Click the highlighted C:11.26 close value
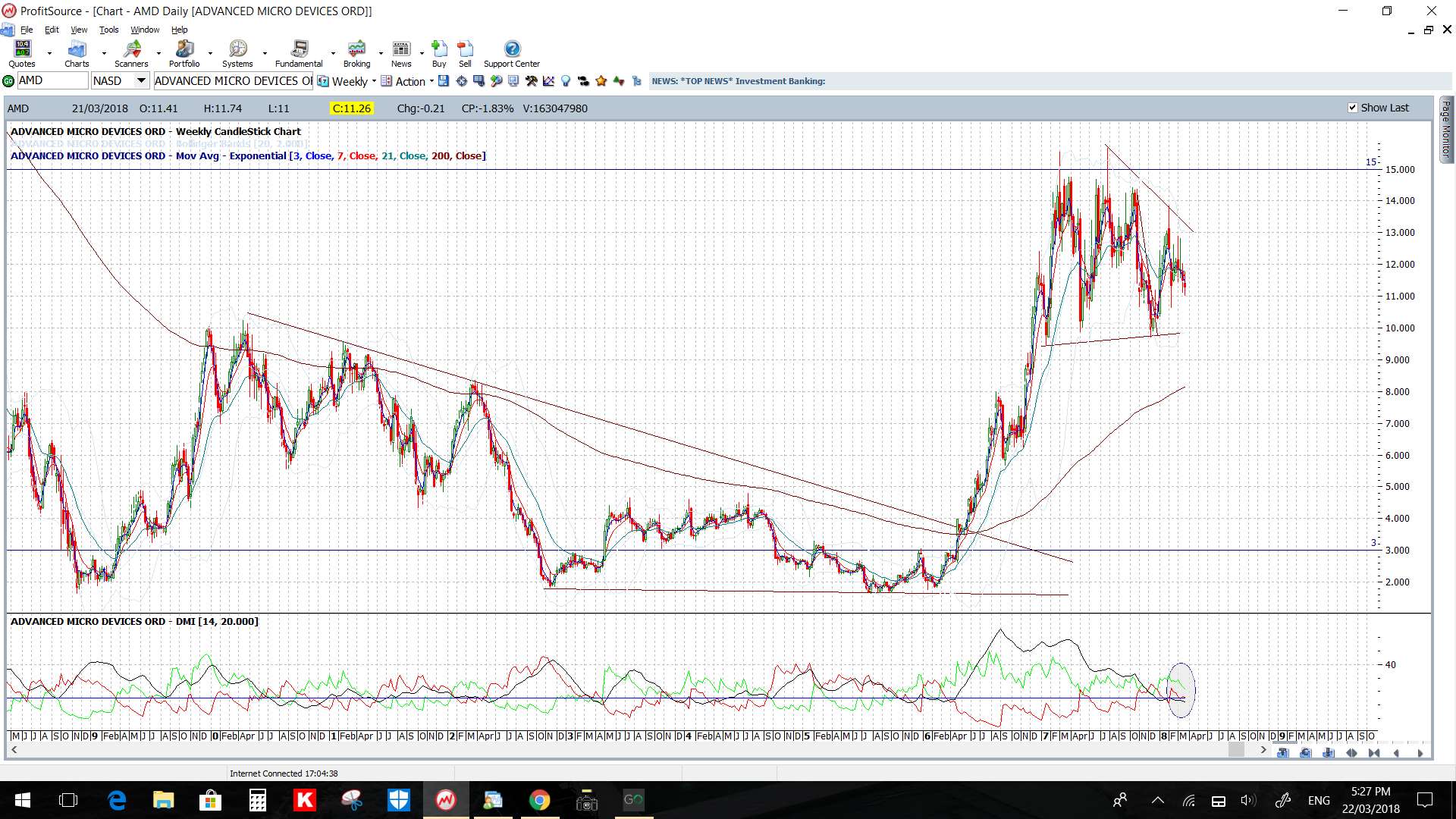This screenshot has height=819, width=1456. [352, 108]
